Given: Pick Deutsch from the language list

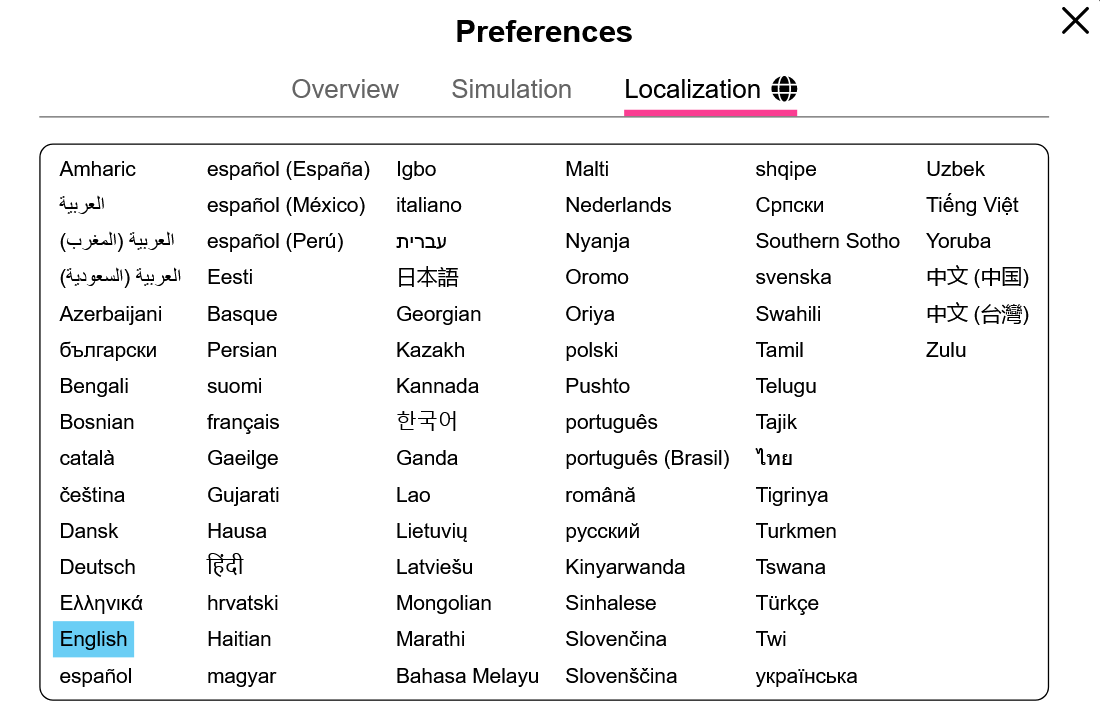Looking at the screenshot, I should click(x=98, y=567).
